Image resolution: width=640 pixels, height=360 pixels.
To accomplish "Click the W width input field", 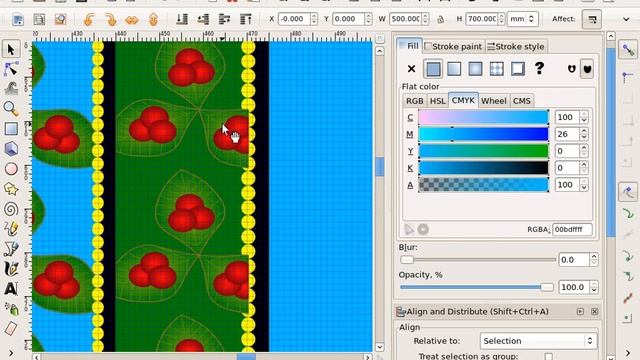I will pos(406,19).
